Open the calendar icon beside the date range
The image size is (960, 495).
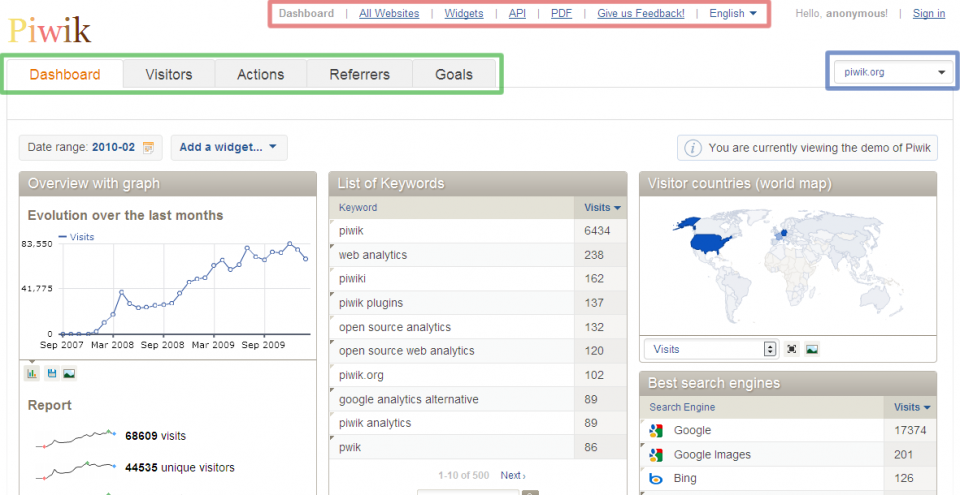[x=148, y=148]
